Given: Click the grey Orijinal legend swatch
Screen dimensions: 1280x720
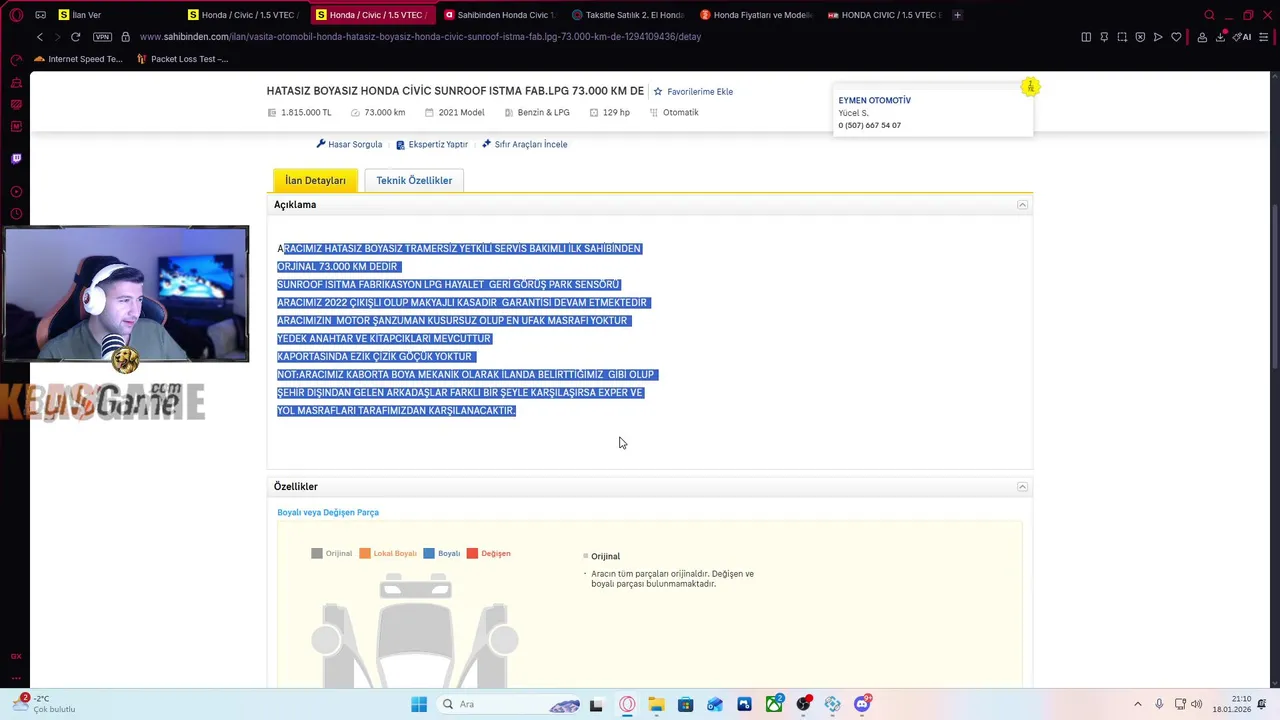Looking at the screenshot, I should (x=317, y=553).
